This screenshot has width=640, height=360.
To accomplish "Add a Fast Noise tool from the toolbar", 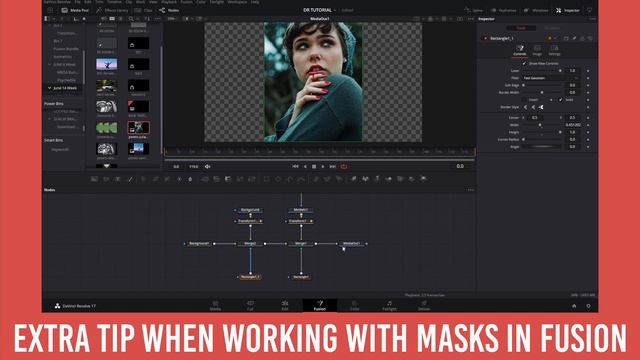I will tap(106, 179).
